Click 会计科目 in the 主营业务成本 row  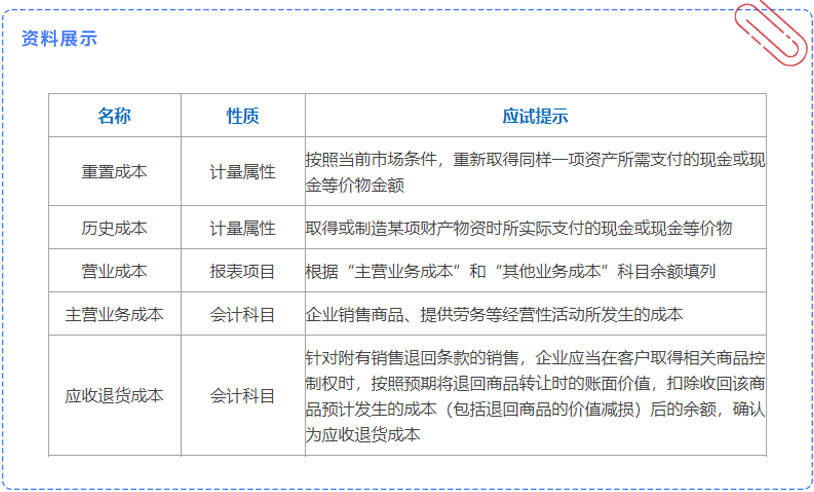click(x=242, y=314)
